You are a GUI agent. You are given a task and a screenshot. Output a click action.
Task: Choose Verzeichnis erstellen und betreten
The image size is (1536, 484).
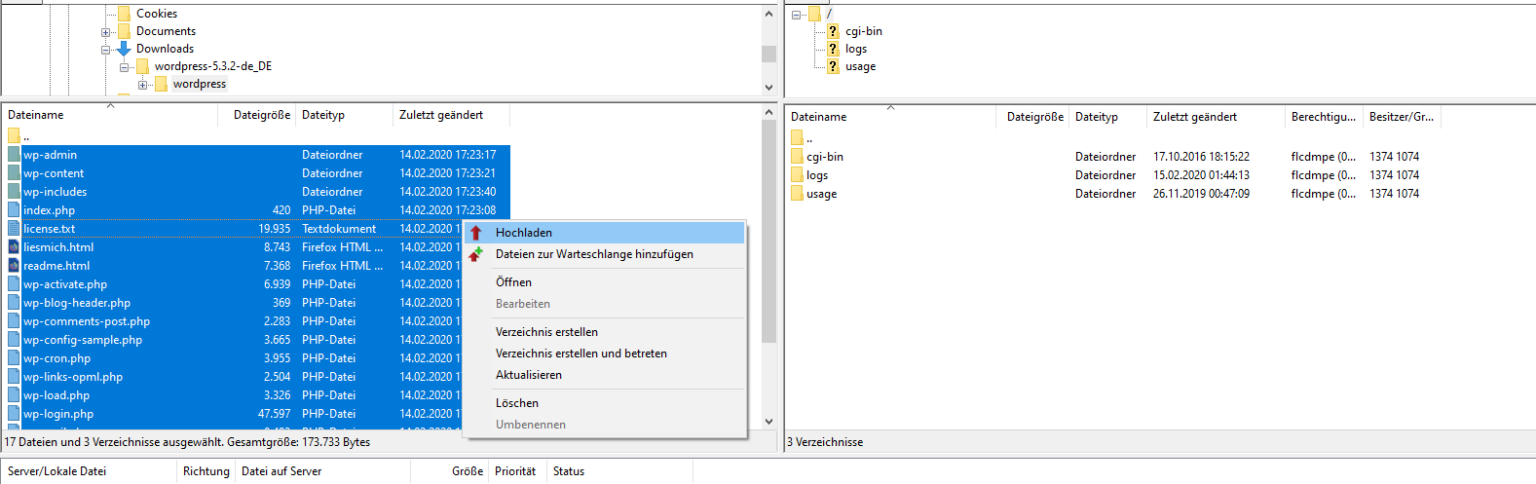pos(604,353)
